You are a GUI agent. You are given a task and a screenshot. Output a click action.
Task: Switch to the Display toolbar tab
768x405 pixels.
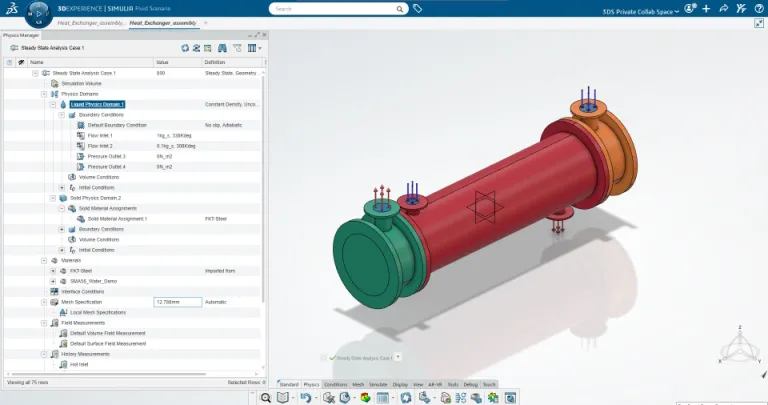pyautogui.click(x=400, y=384)
